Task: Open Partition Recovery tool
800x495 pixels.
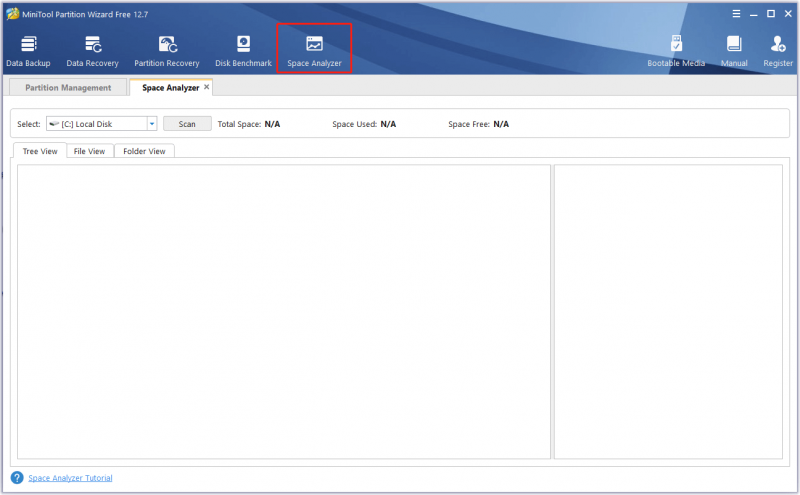Action: (x=167, y=51)
